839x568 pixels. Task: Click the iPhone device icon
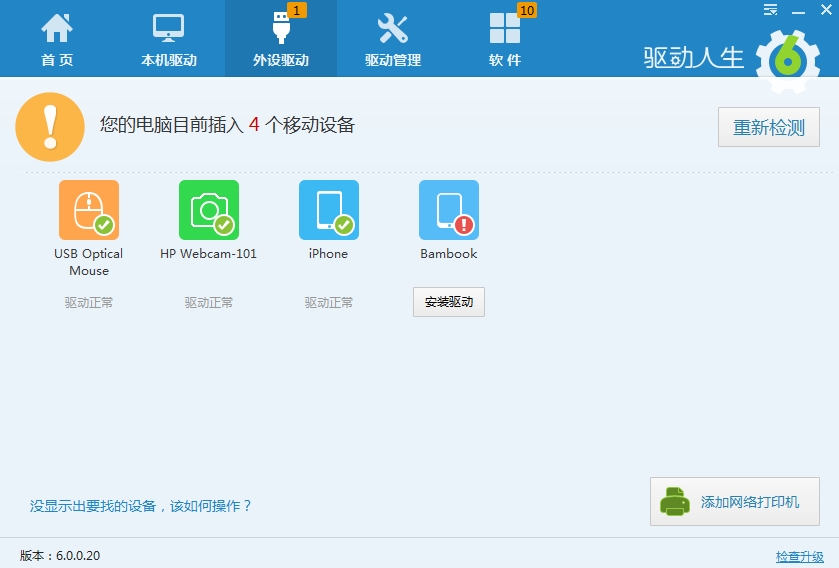[x=329, y=210]
